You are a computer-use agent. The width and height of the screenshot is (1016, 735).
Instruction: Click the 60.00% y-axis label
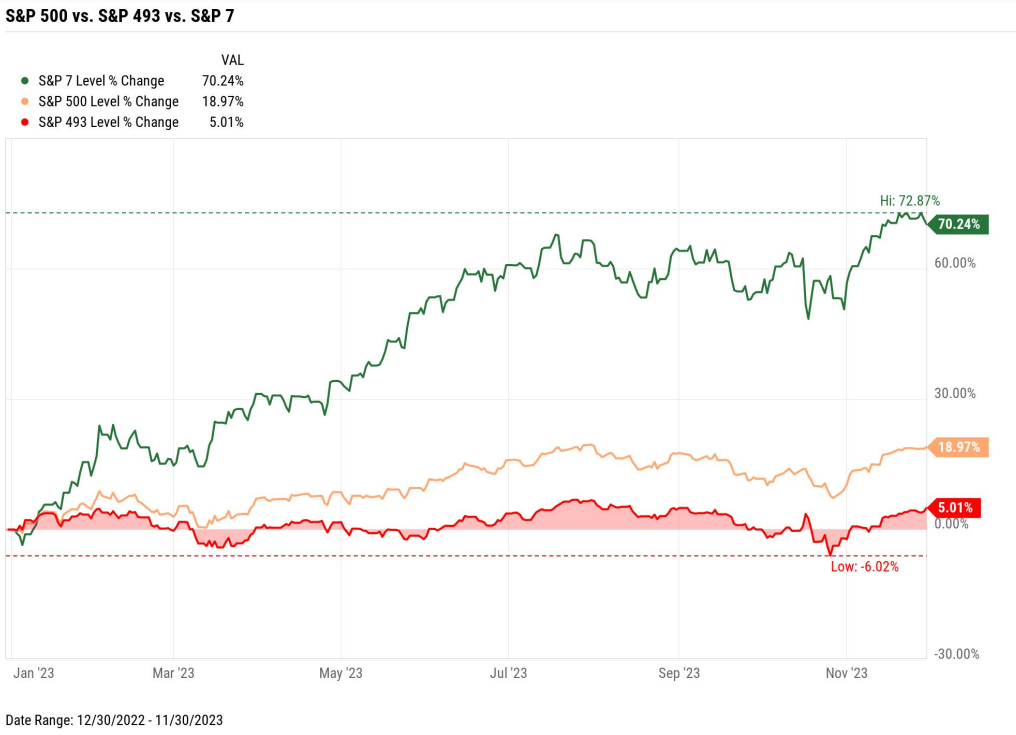pyautogui.click(x=955, y=263)
